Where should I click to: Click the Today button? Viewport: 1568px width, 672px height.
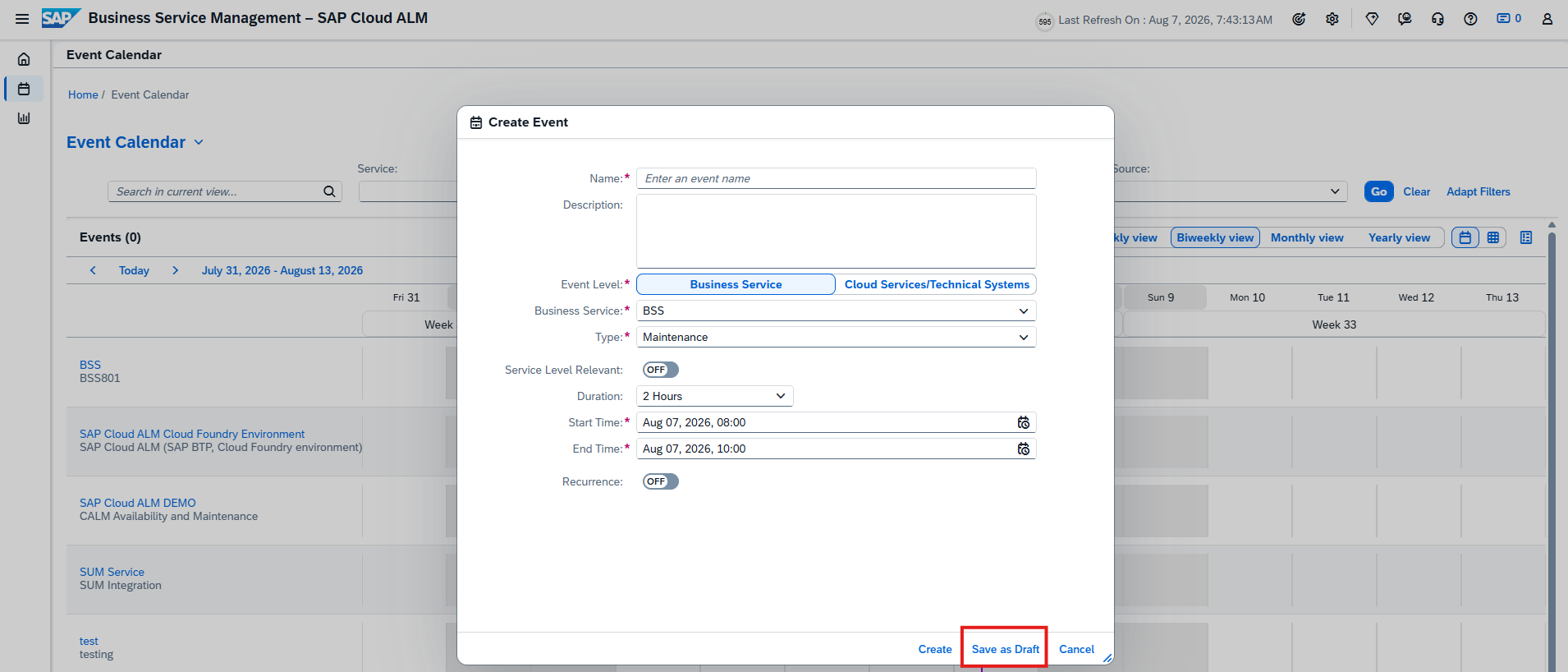click(x=134, y=270)
